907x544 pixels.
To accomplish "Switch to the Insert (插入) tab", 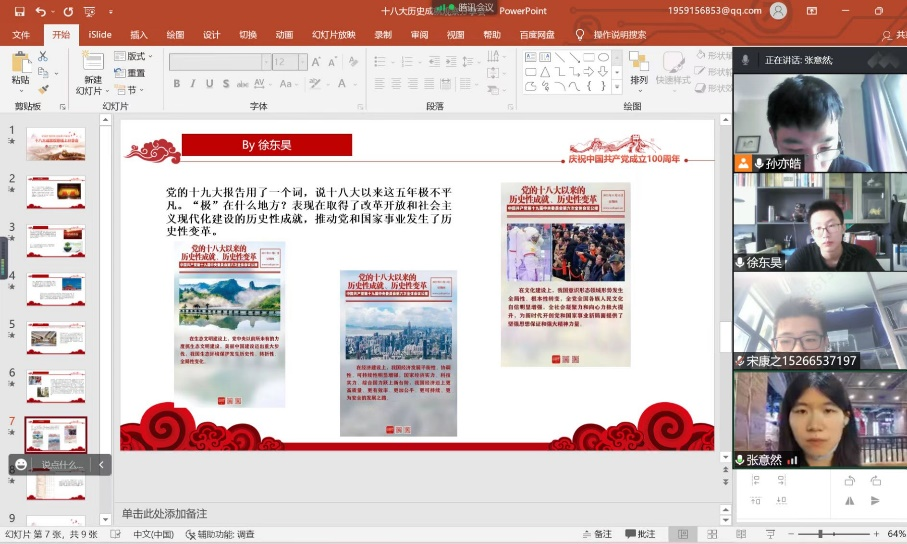I will point(139,35).
